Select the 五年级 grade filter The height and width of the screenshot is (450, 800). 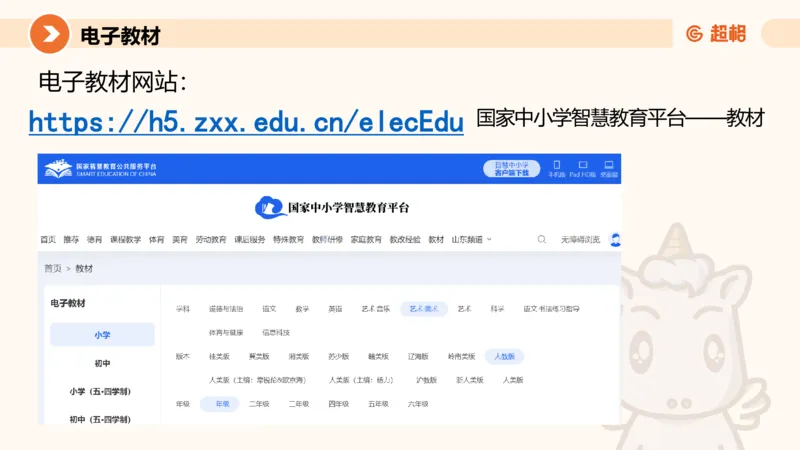[378, 404]
